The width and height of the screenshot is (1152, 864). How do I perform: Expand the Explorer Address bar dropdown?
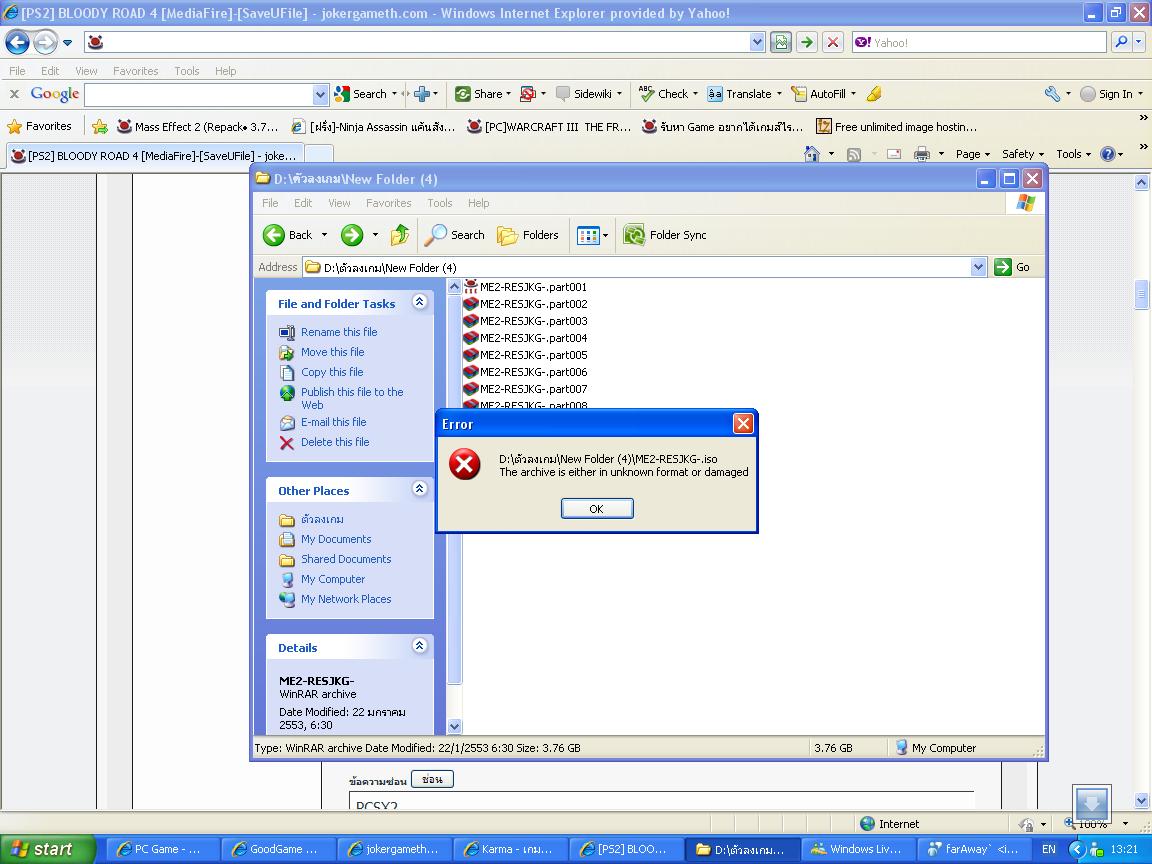pyautogui.click(x=978, y=267)
